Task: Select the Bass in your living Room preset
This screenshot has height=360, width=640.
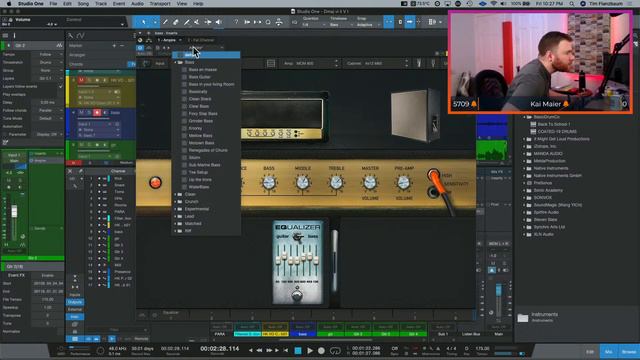Action: point(211,84)
